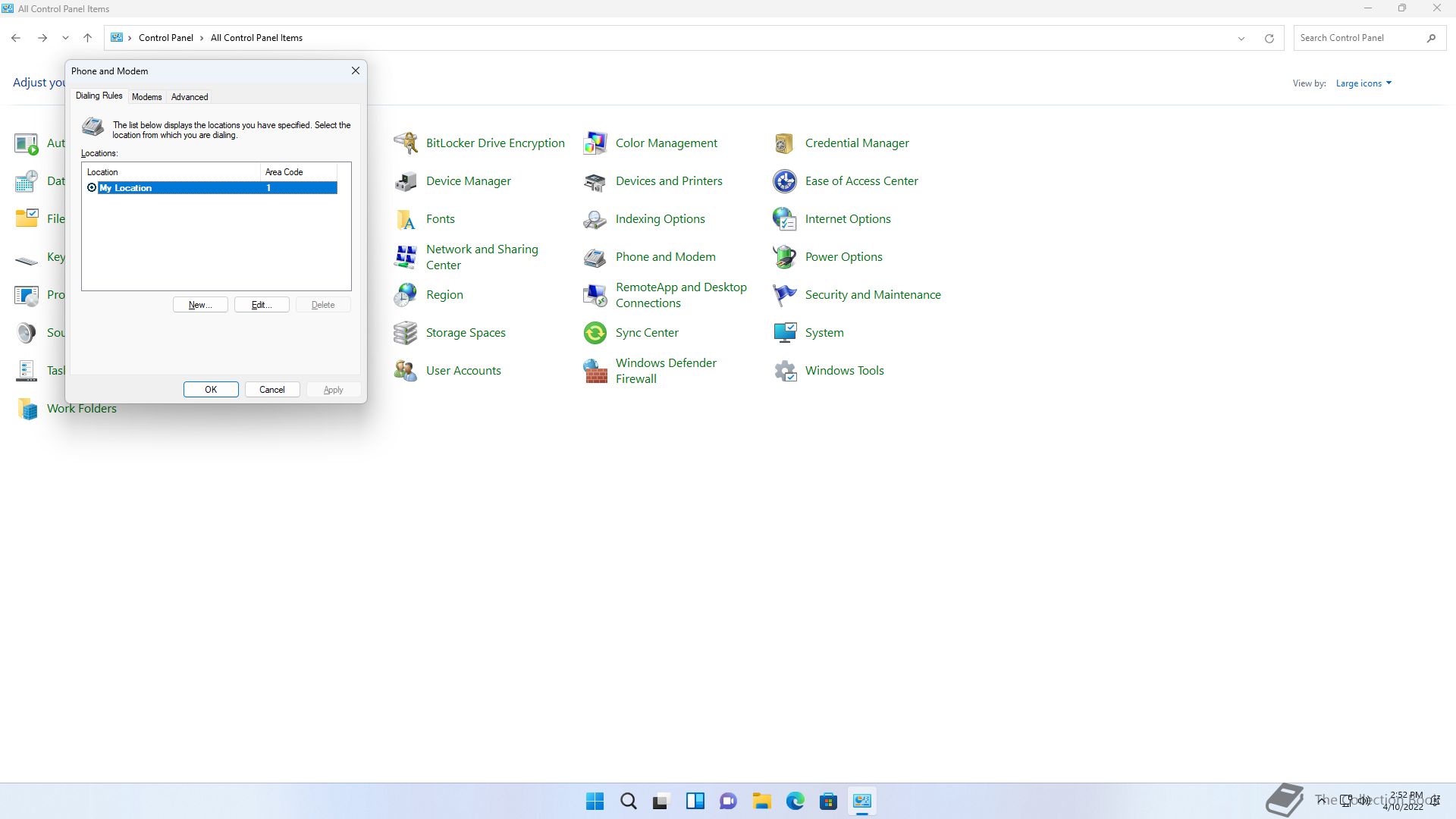
Task: Open RemoteApp and Desktop Connections icon
Action: [595, 294]
